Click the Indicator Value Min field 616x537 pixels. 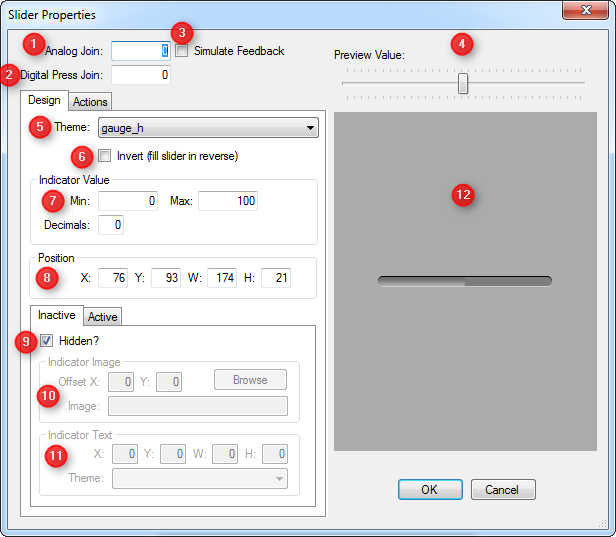pyautogui.click(x=128, y=201)
